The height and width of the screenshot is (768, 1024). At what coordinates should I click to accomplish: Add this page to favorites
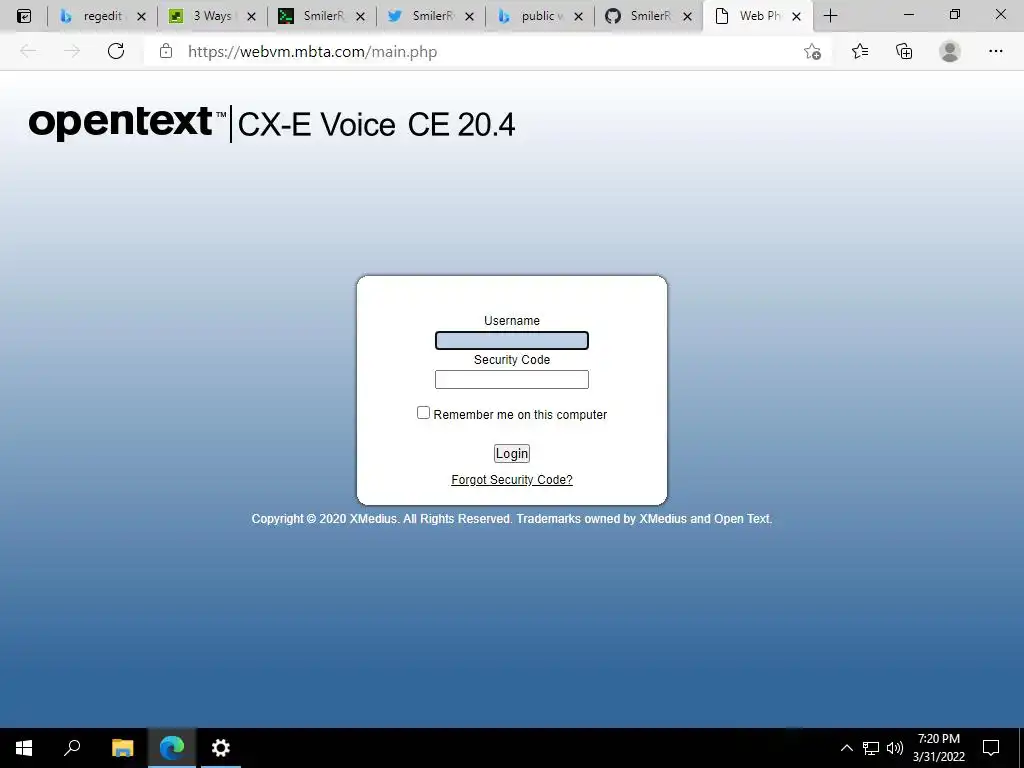[812, 52]
